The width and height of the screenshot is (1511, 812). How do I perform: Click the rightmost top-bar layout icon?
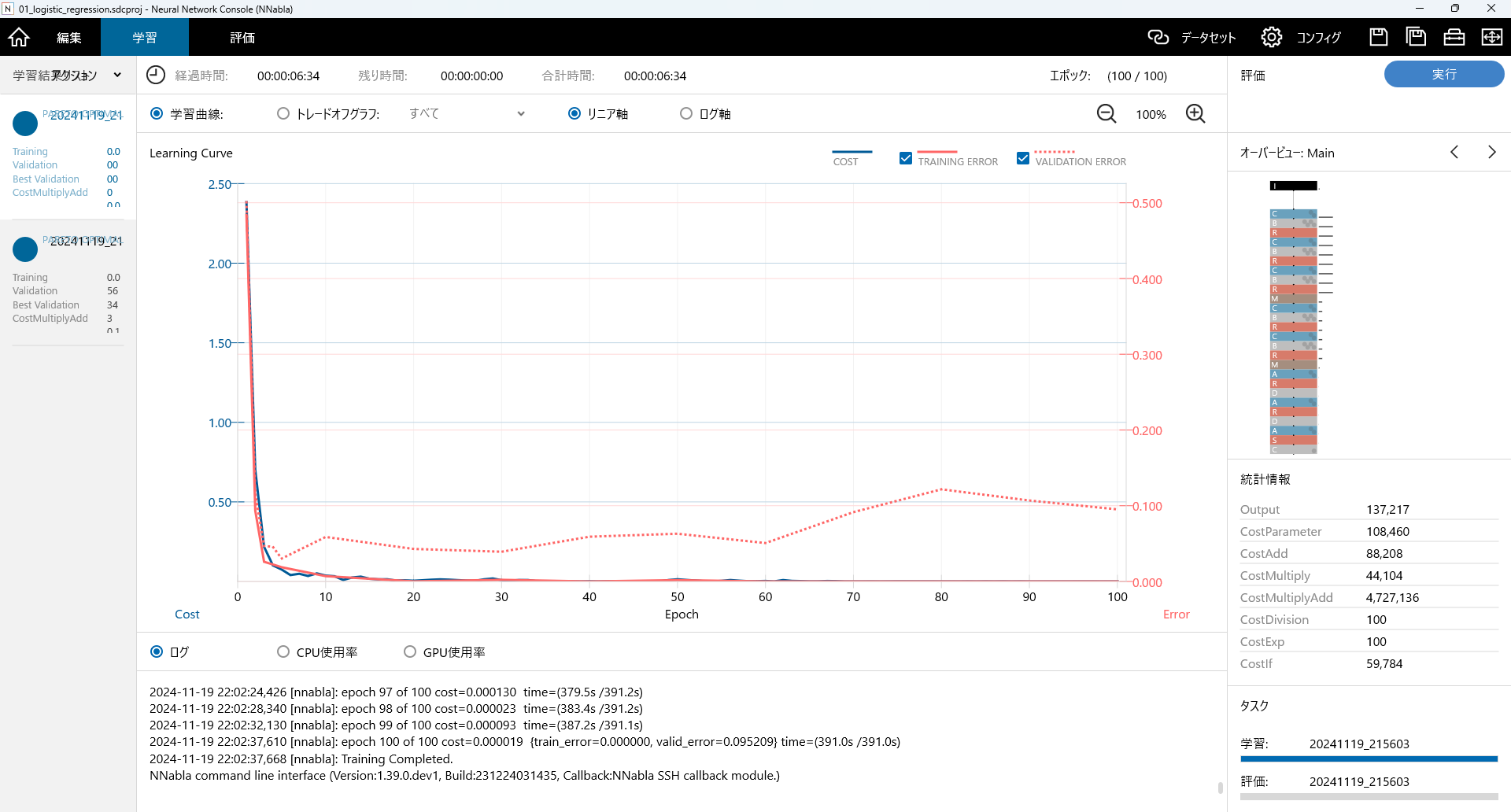[1491, 37]
